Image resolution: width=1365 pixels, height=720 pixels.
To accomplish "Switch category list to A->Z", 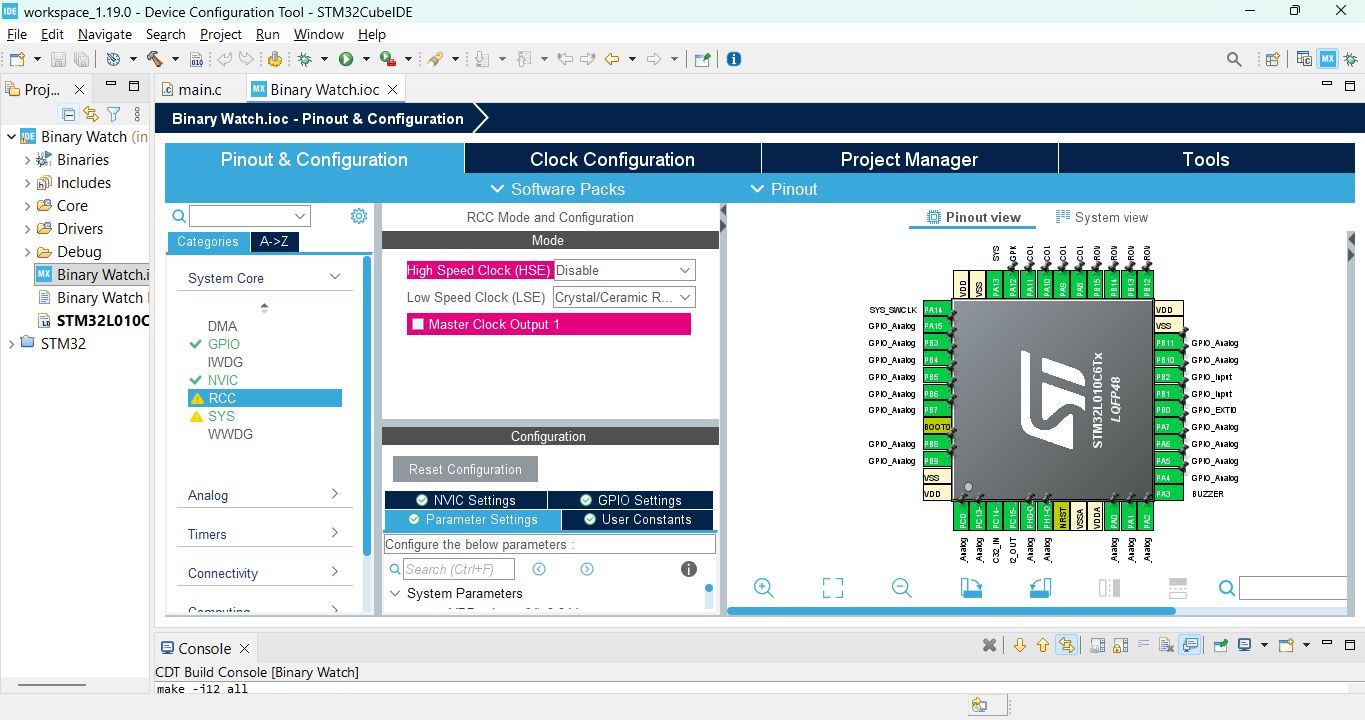I will click(x=274, y=242).
